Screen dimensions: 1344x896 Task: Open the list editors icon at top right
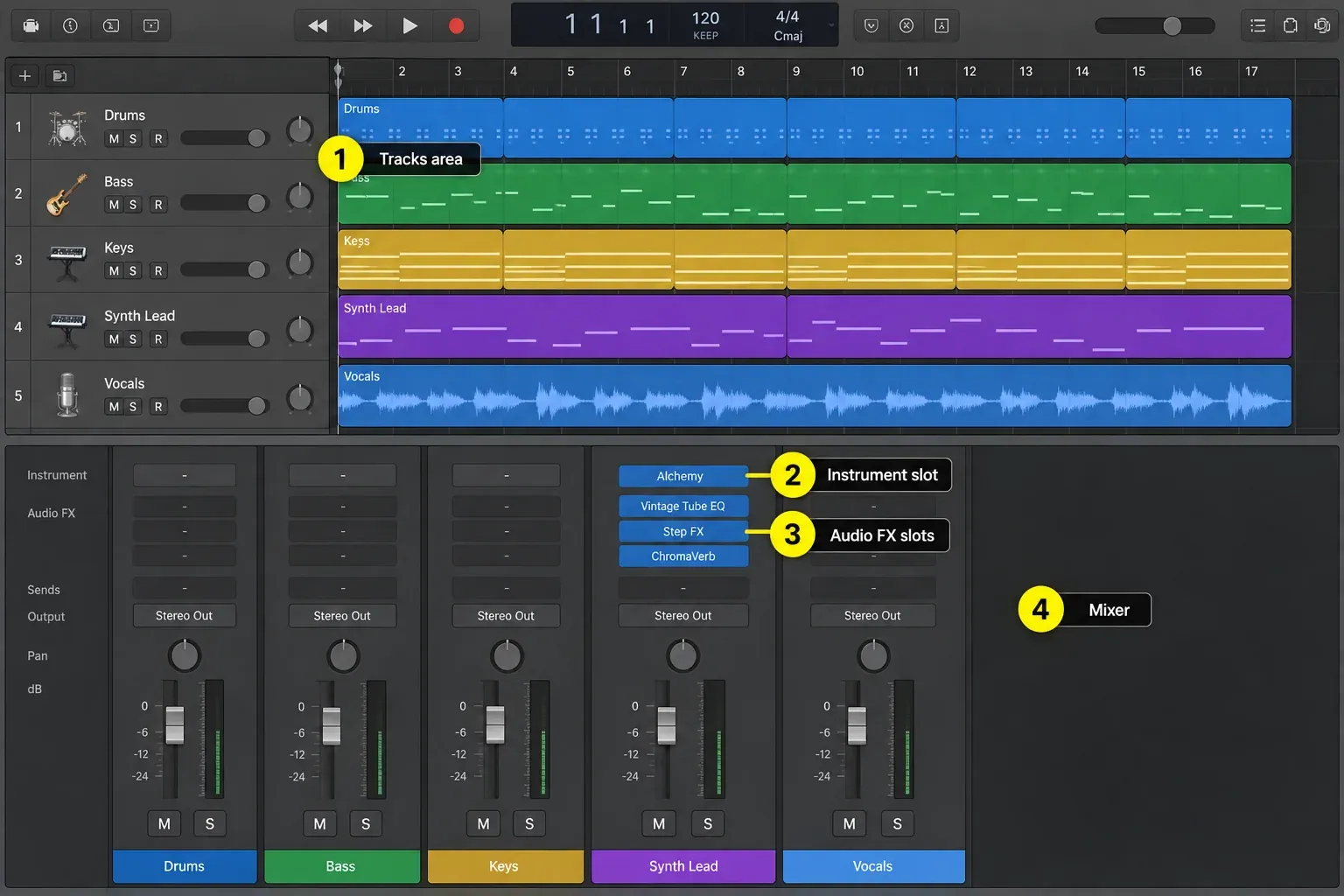point(1258,25)
